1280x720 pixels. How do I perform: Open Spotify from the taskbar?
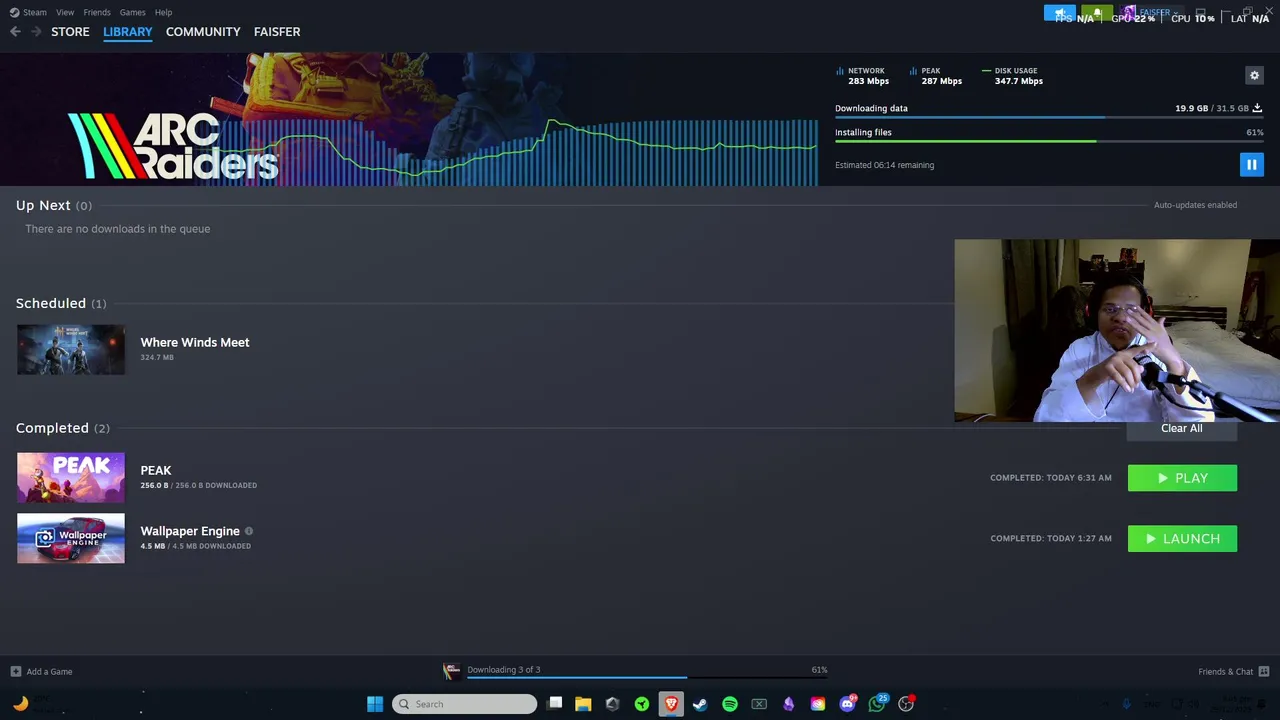click(730, 704)
